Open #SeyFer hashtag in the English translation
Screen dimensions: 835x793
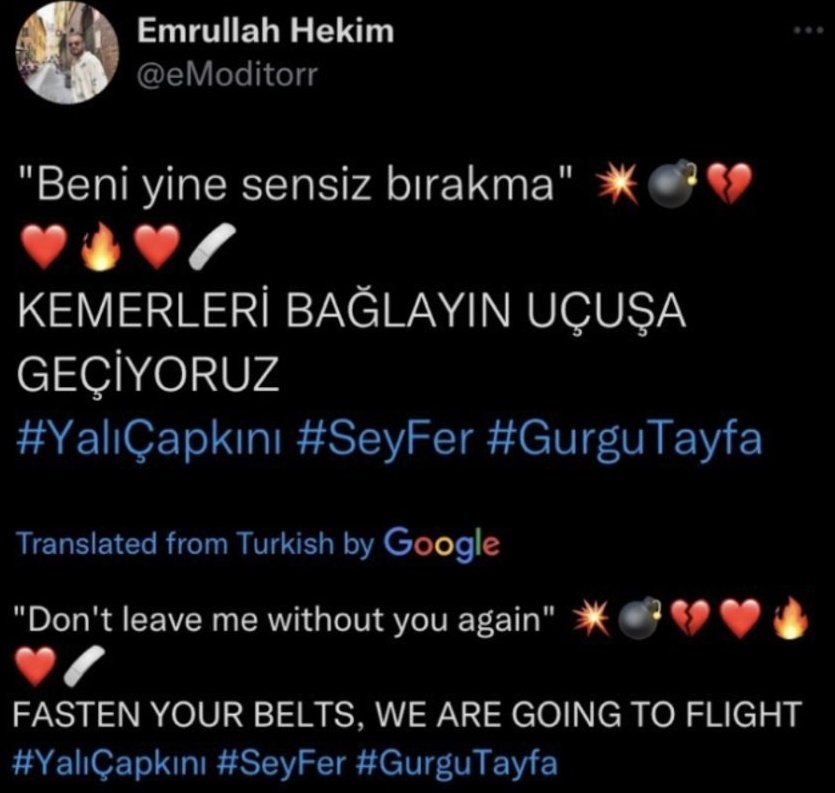click(282, 763)
